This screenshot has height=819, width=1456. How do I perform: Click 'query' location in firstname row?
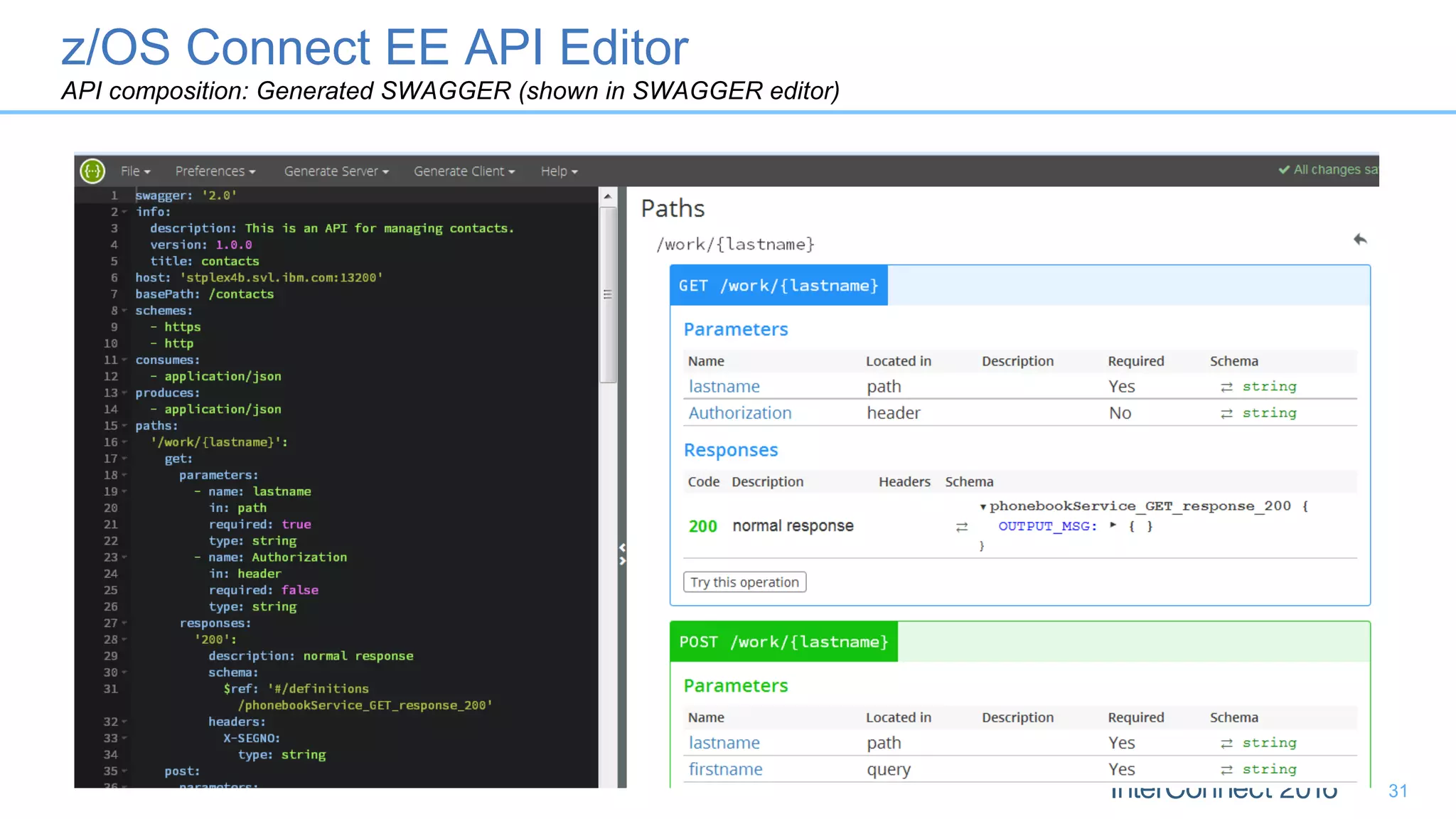tap(889, 770)
